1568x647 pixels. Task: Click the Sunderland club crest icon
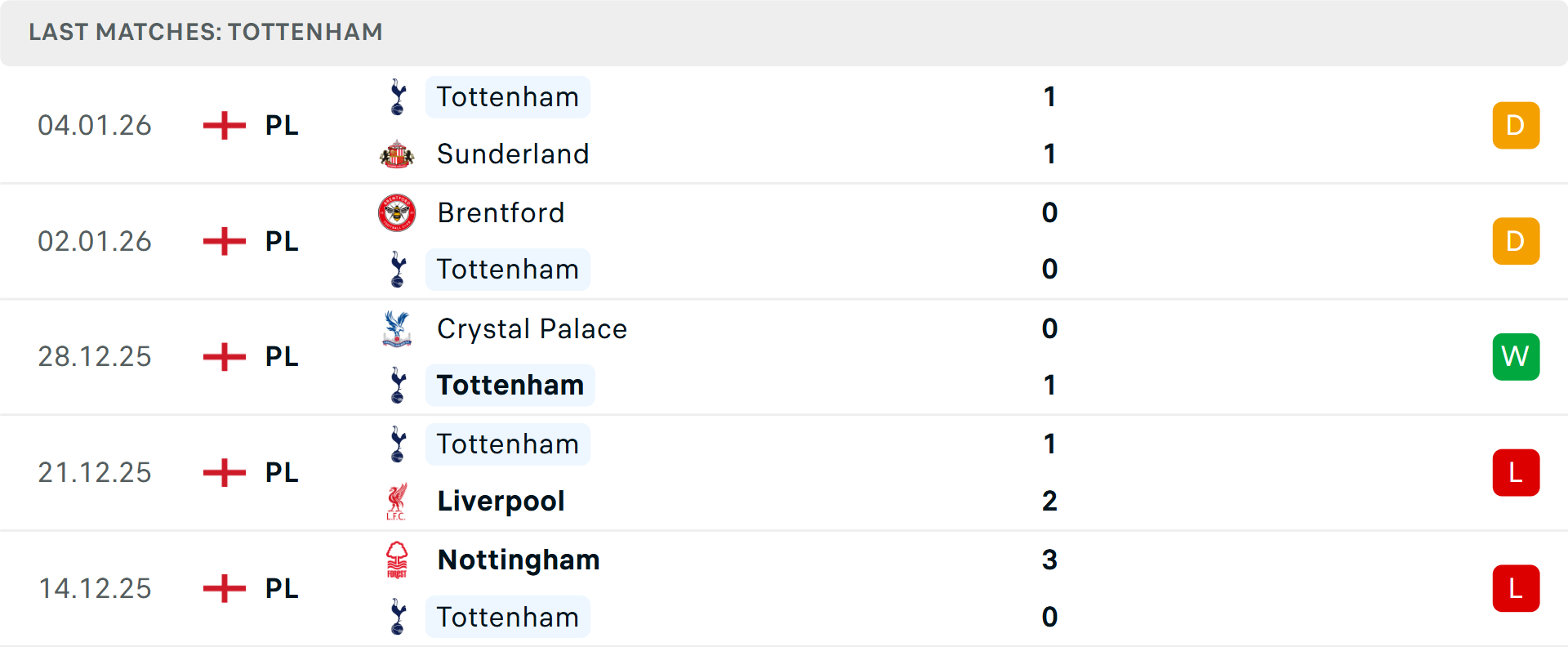point(397,154)
